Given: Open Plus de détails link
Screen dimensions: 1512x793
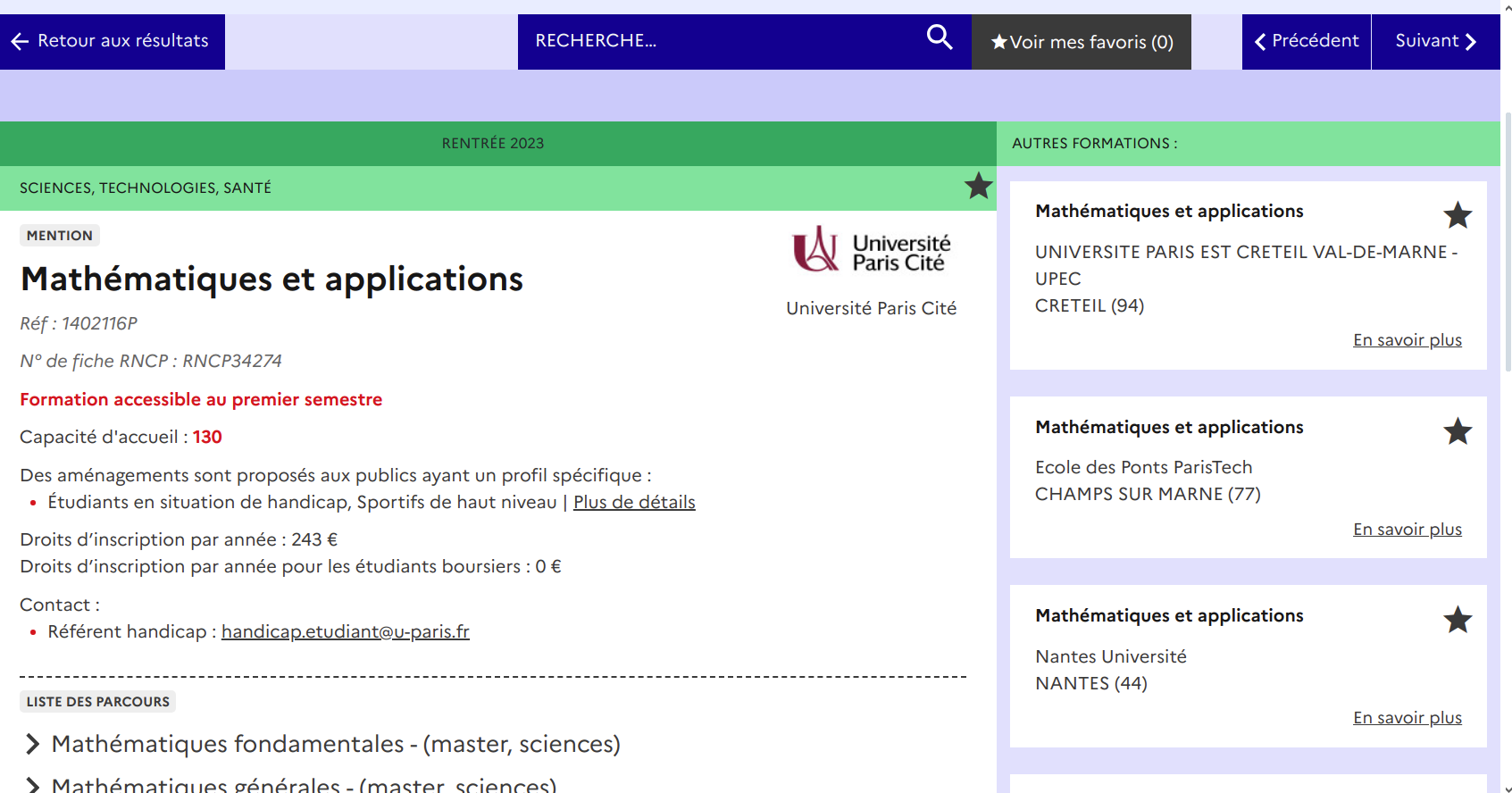Looking at the screenshot, I should [634, 502].
